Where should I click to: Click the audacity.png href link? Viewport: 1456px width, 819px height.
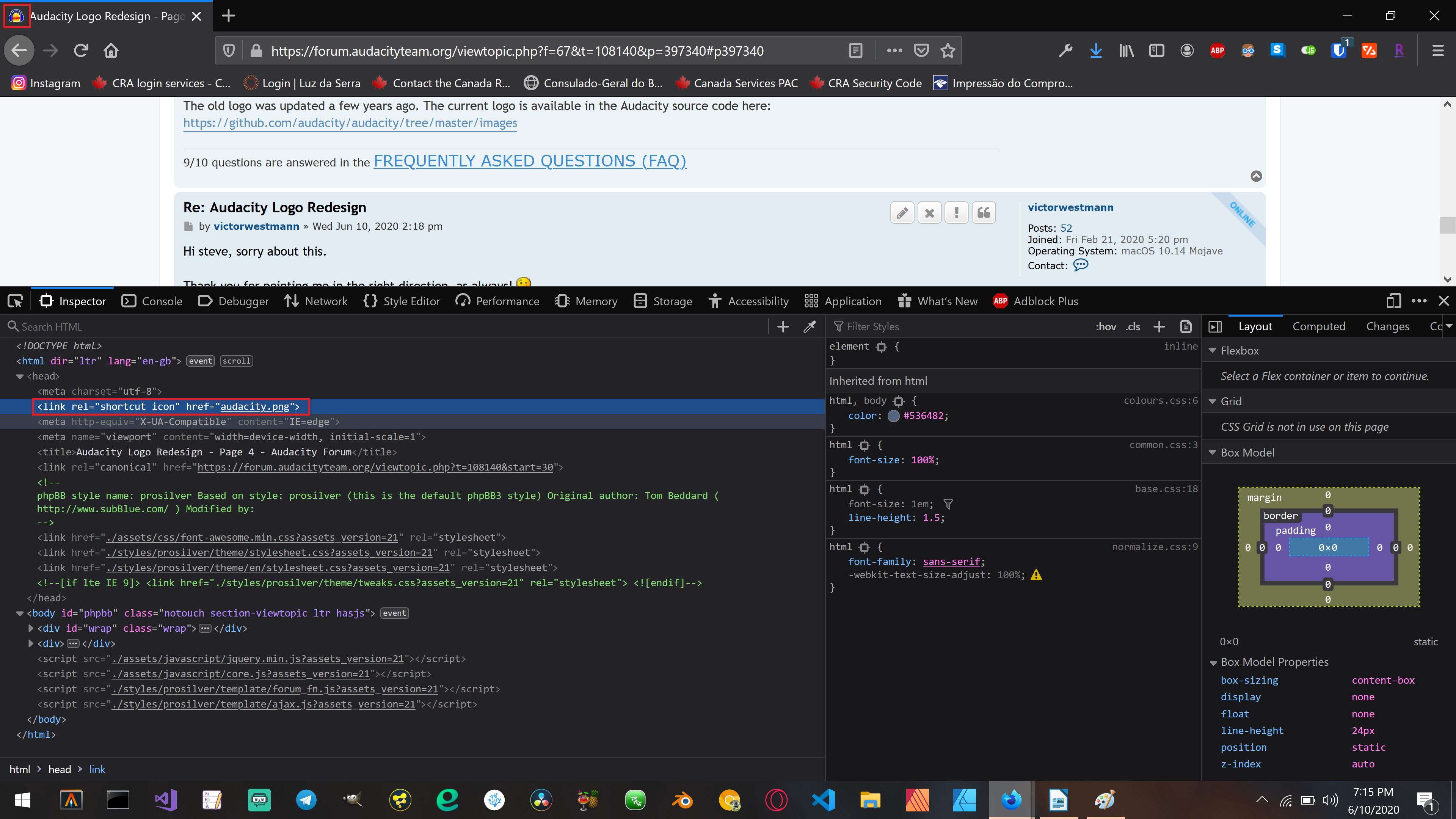255,406
